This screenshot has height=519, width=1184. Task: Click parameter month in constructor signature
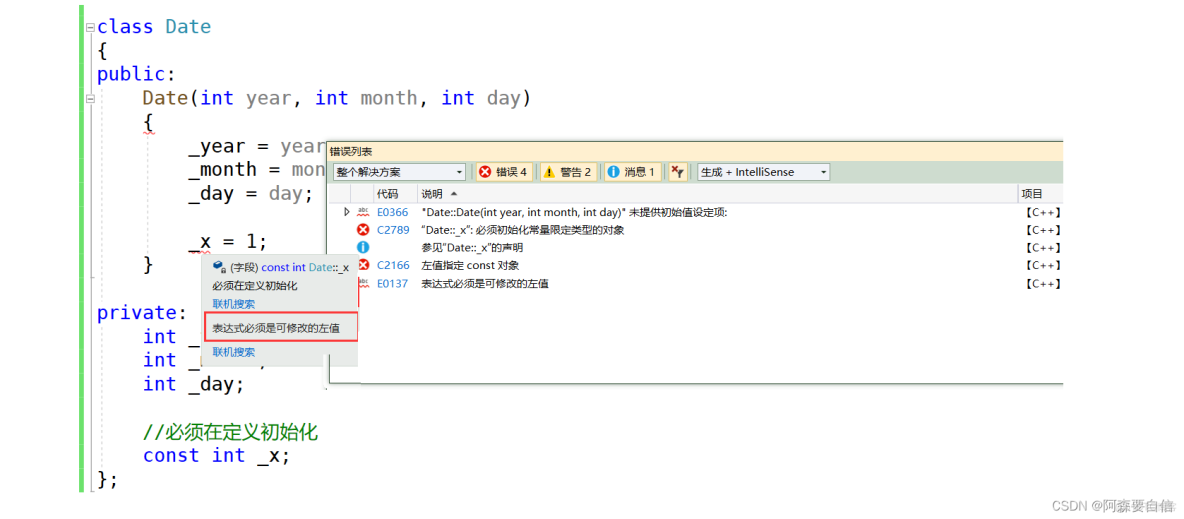coord(389,98)
